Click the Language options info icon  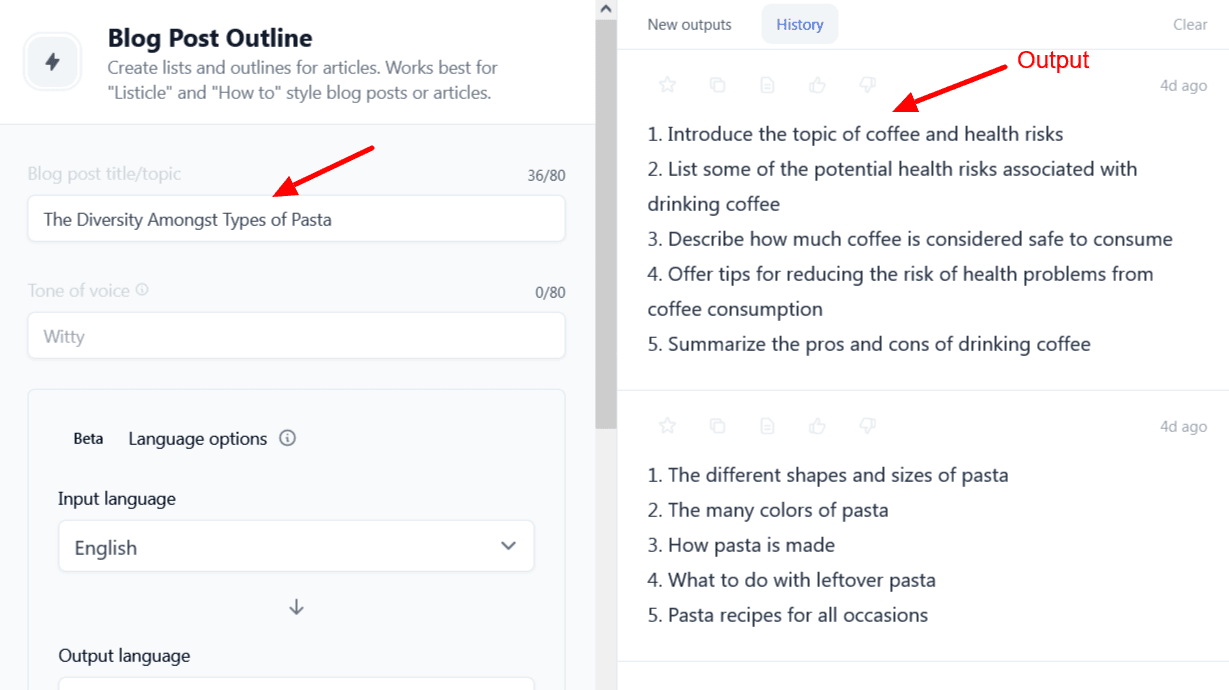coord(288,438)
